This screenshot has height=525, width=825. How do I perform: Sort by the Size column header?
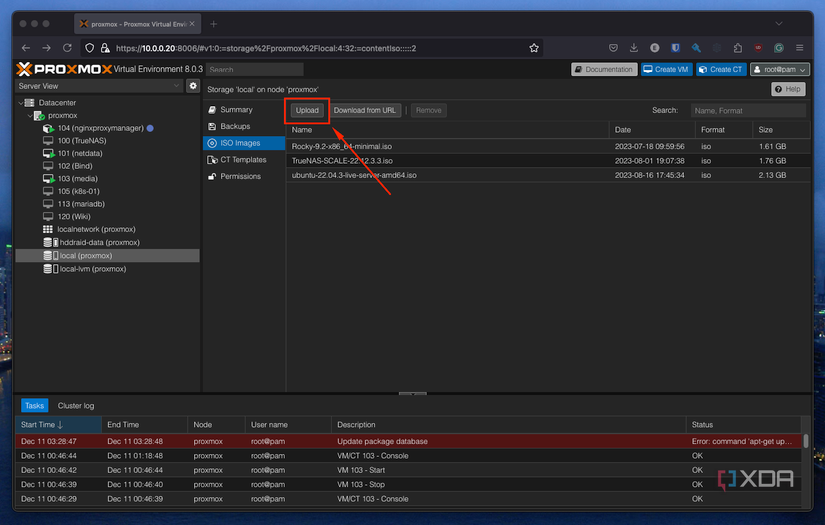781,129
